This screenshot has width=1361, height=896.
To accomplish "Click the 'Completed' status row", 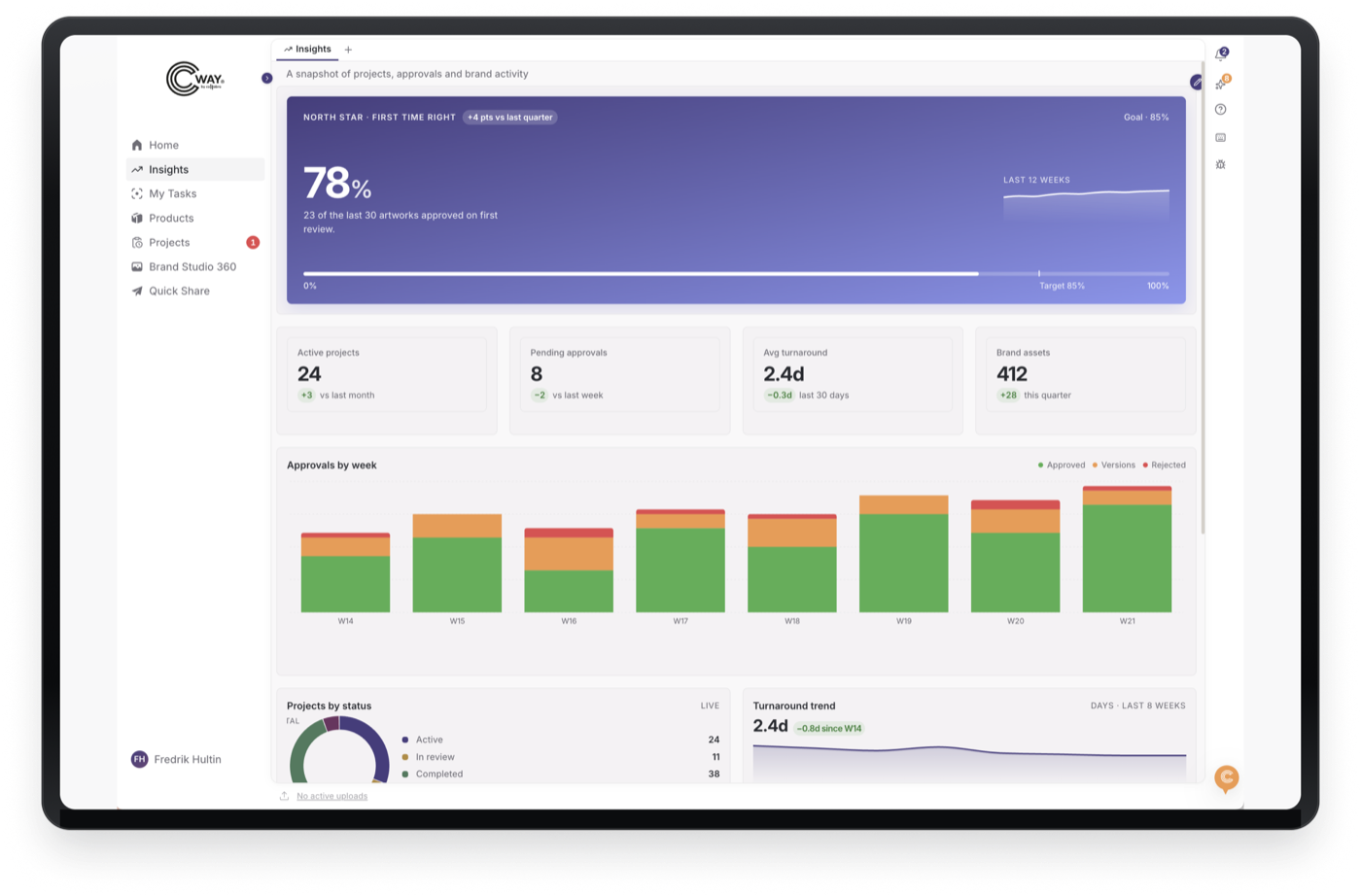I will tap(561, 775).
